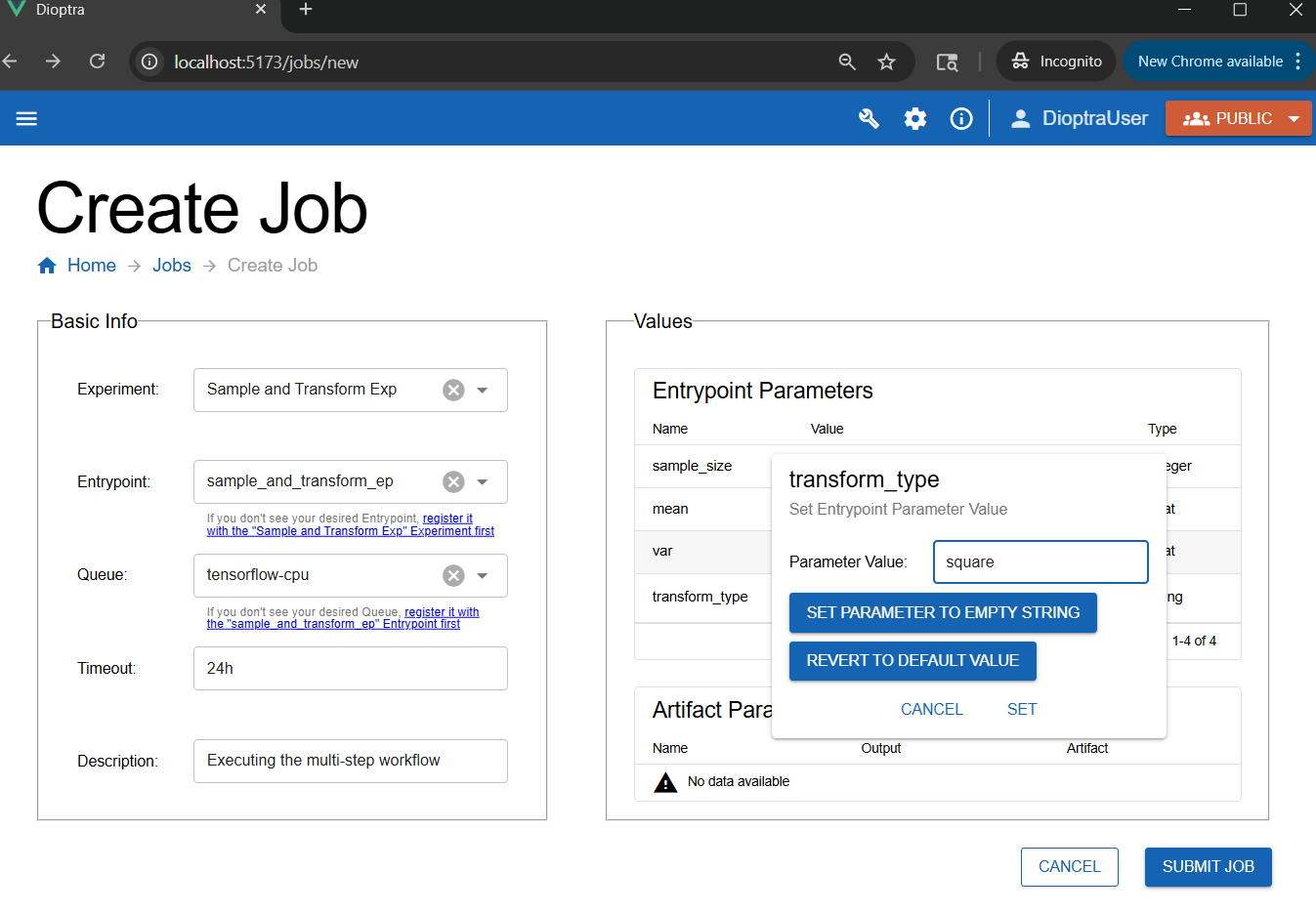Viewport: 1316px width, 913px height.
Task: Click the Parameter Value input containing square
Action: [x=1040, y=561]
